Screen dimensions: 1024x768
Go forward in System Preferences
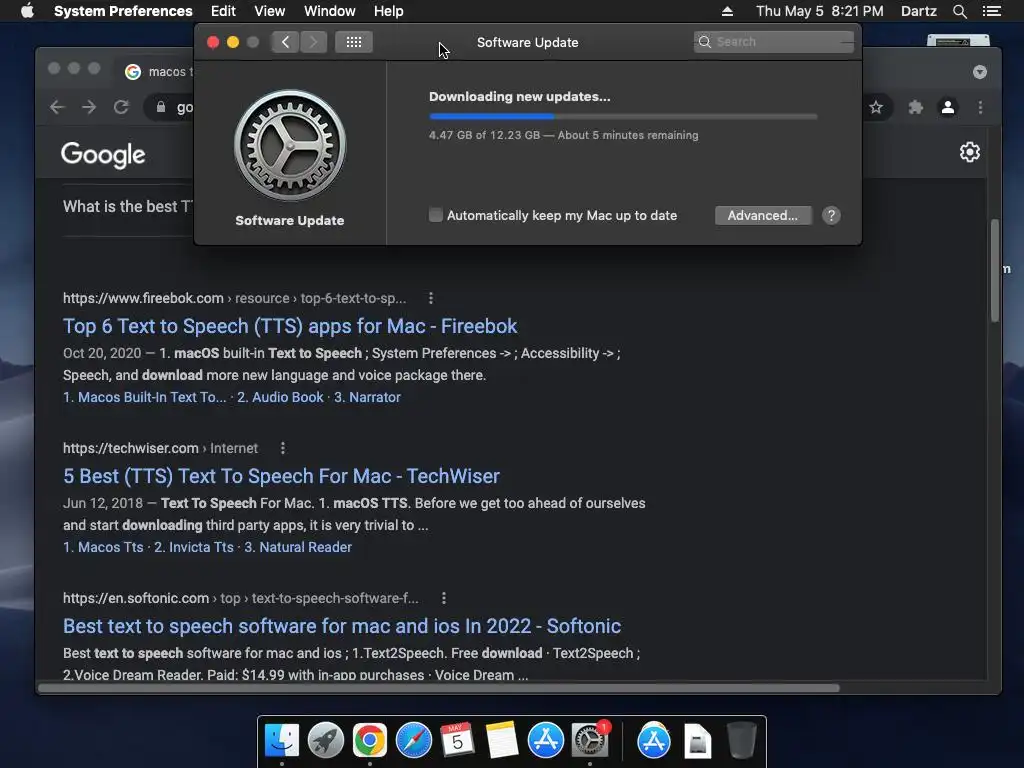coord(313,42)
